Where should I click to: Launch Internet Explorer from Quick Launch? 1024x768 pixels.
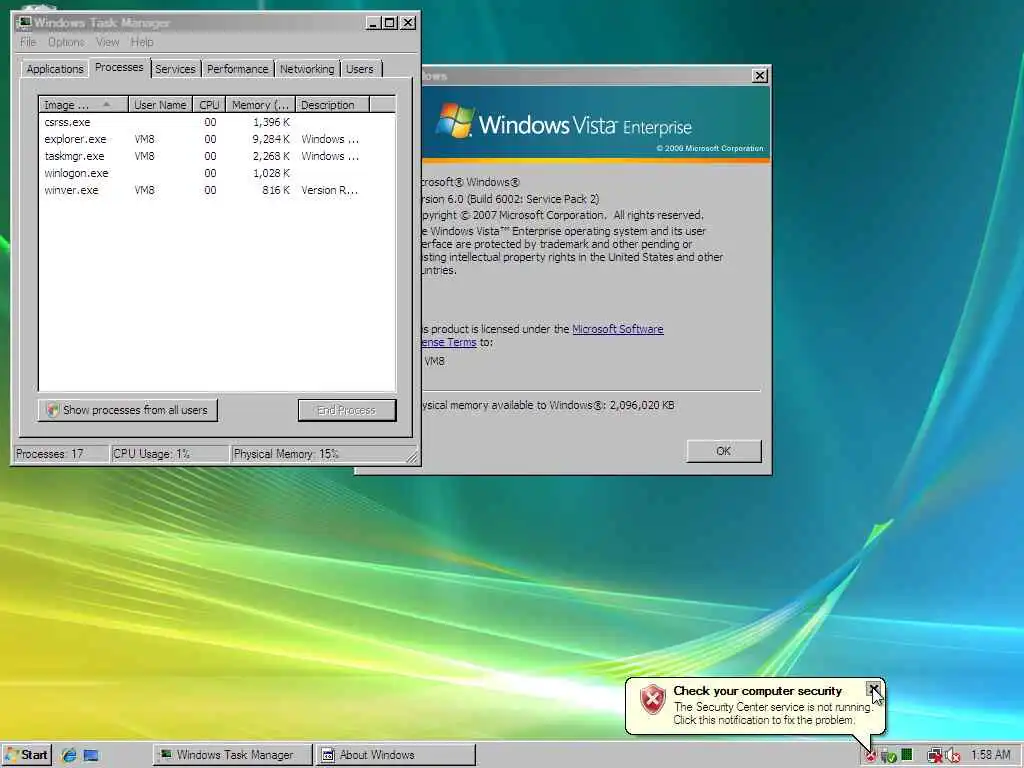69,756
